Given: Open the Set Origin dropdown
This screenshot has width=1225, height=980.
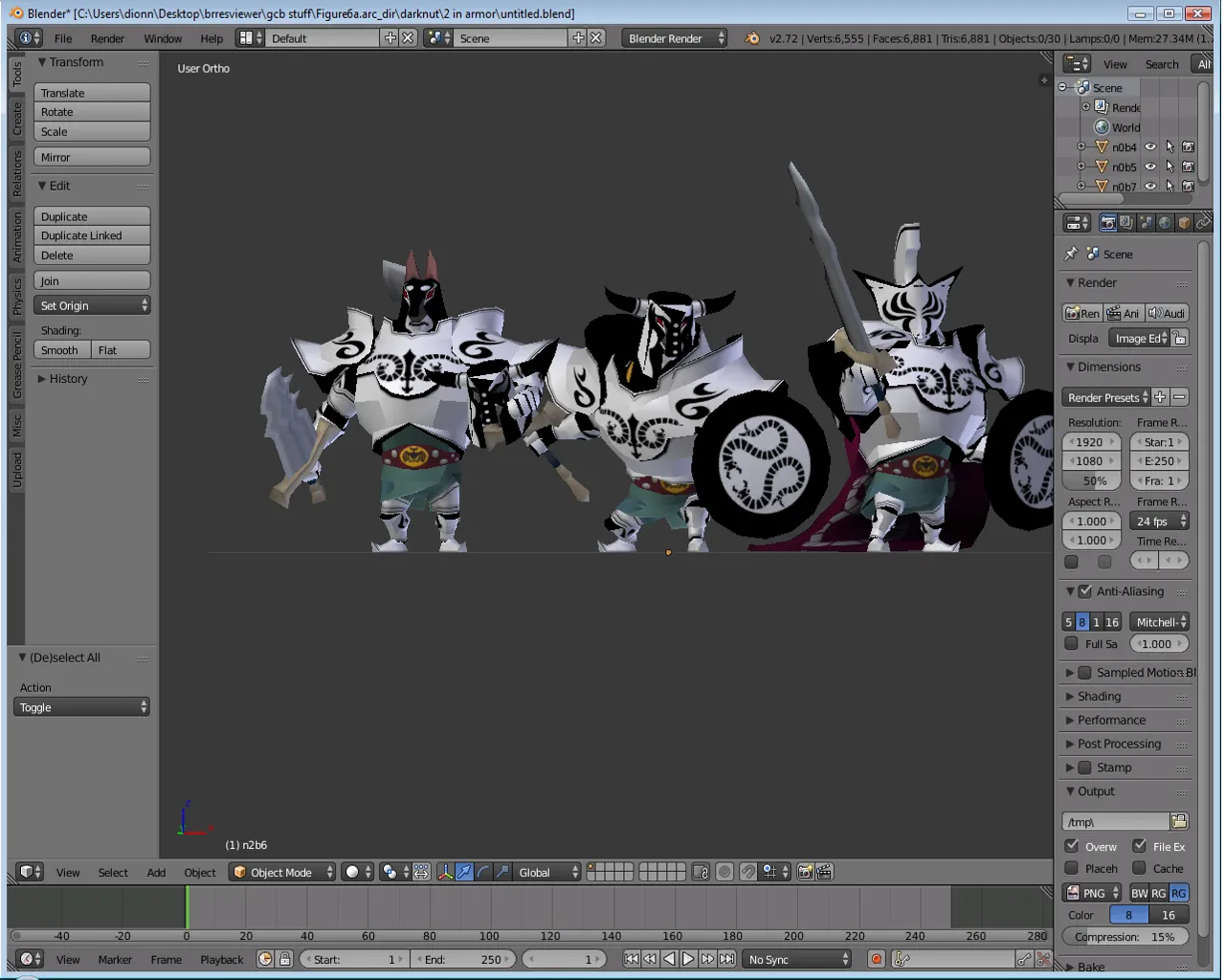Looking at the screenshot, I should tap(92, 305).
